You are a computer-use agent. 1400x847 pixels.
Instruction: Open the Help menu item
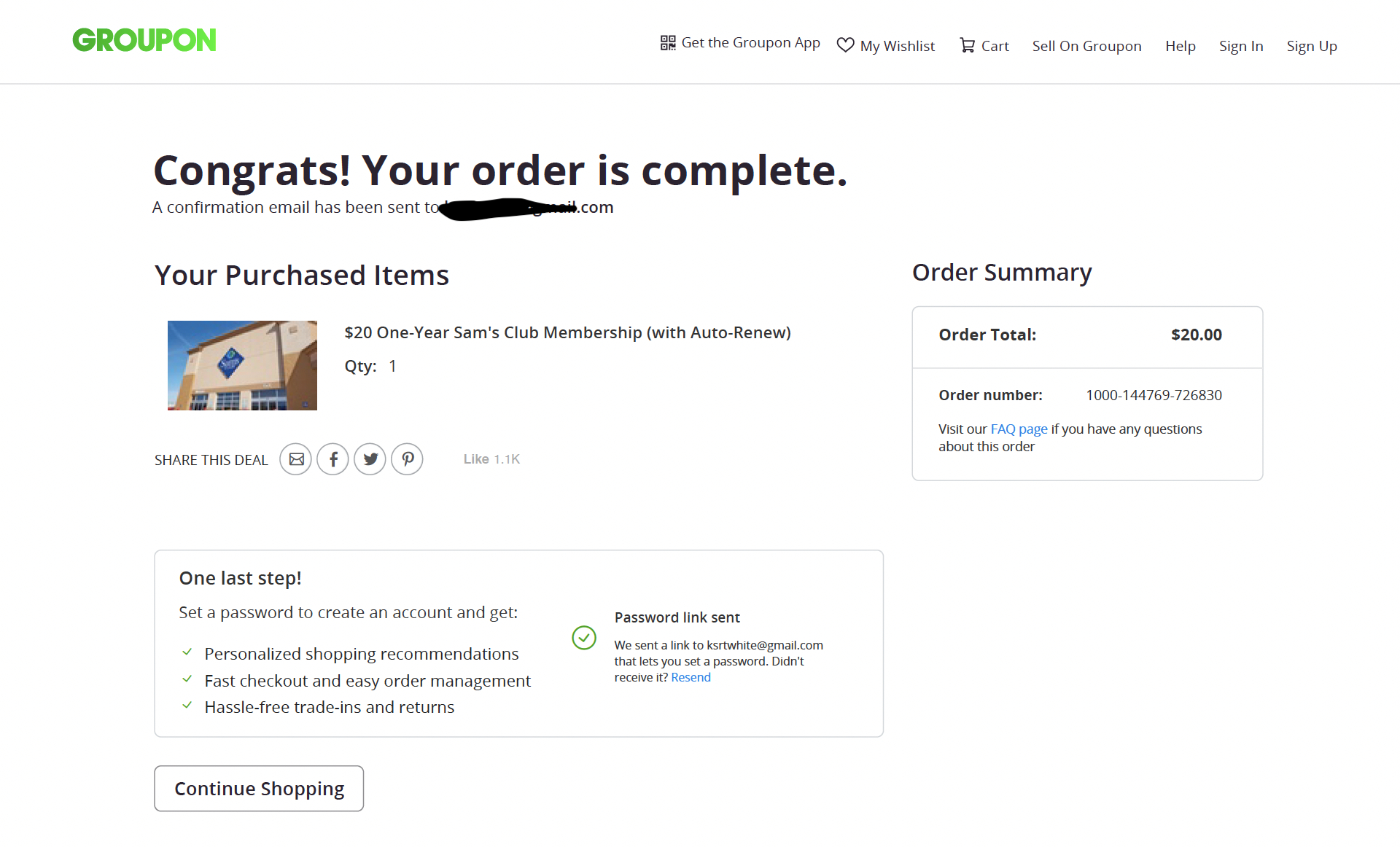tap(1180, 46)
